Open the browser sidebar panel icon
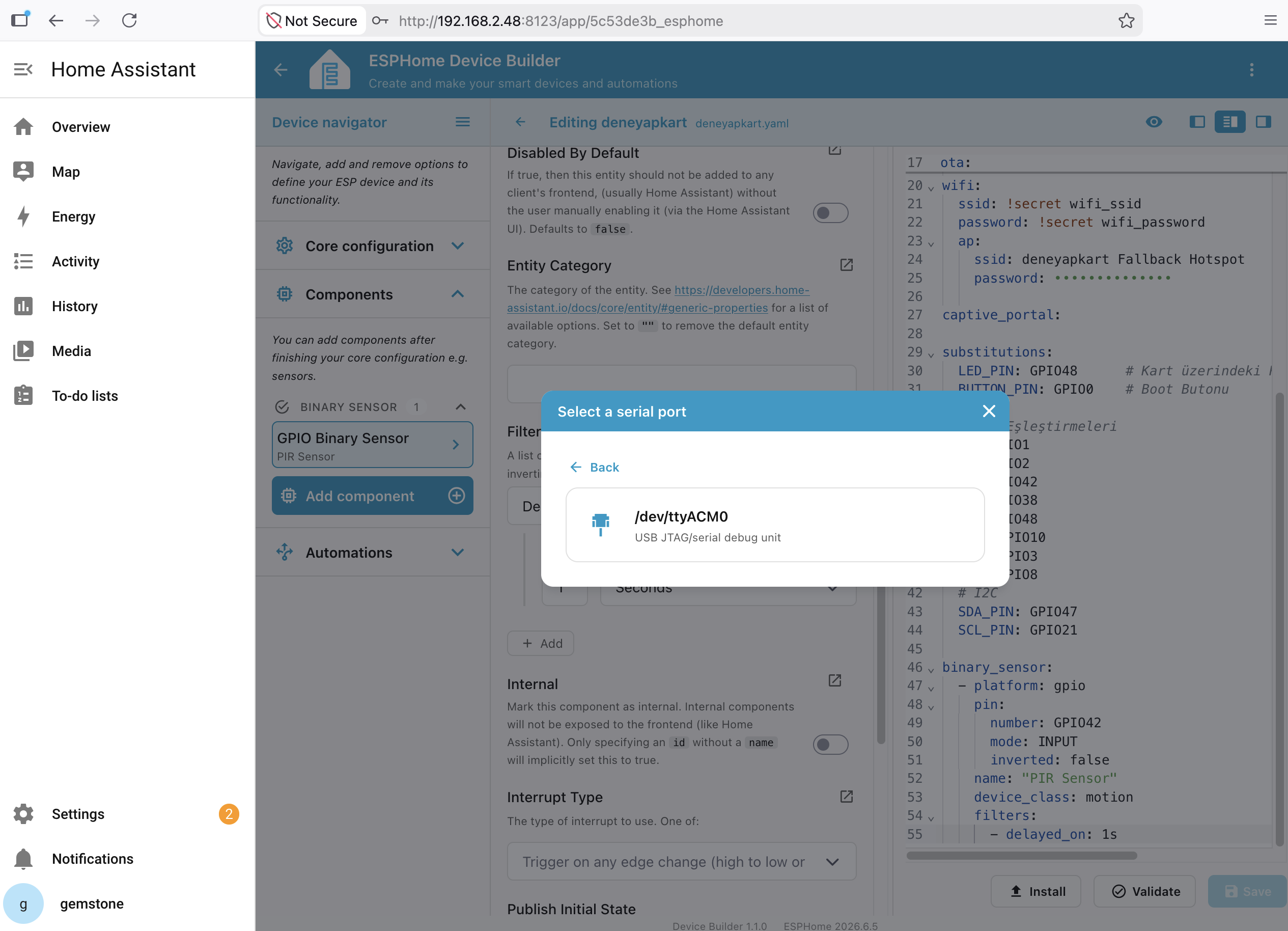This screenshot has height=931, width=1288. (x=20, y=20)
